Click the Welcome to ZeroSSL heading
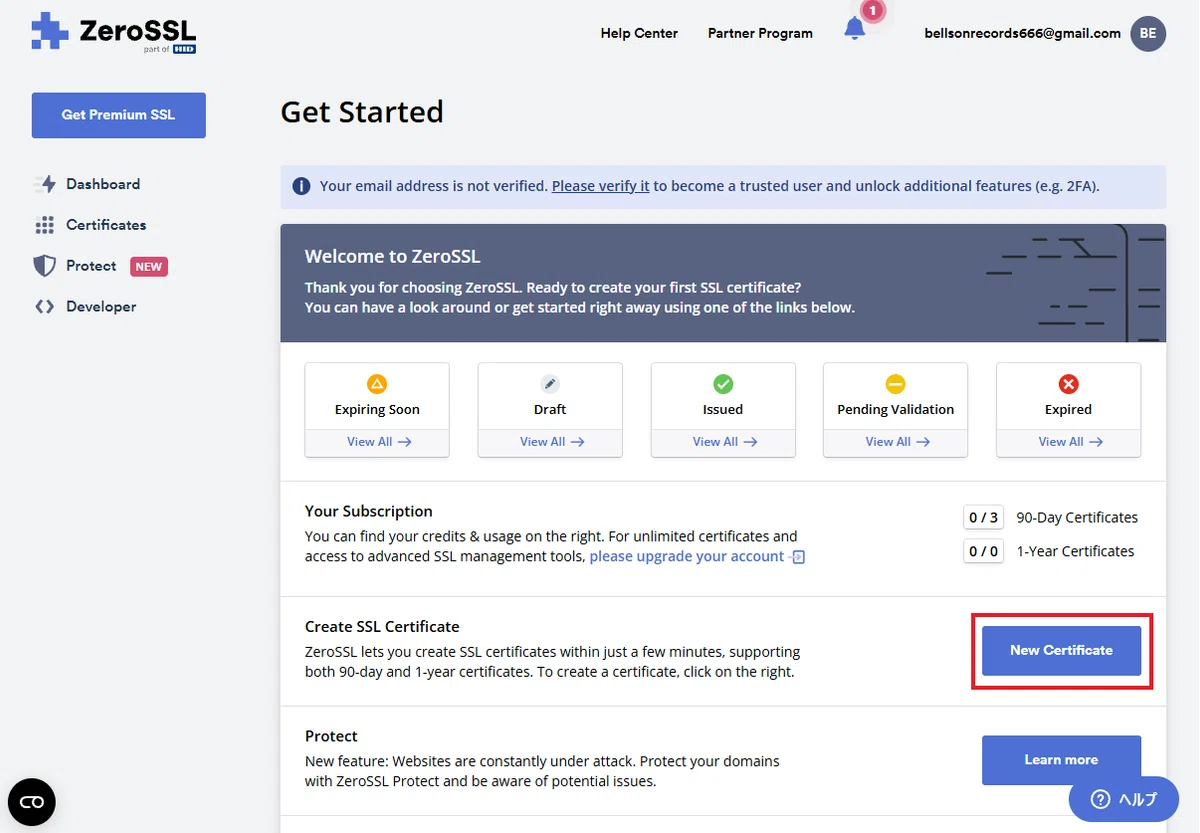The height and width of the screenshot is (833, 1200). 393,257
